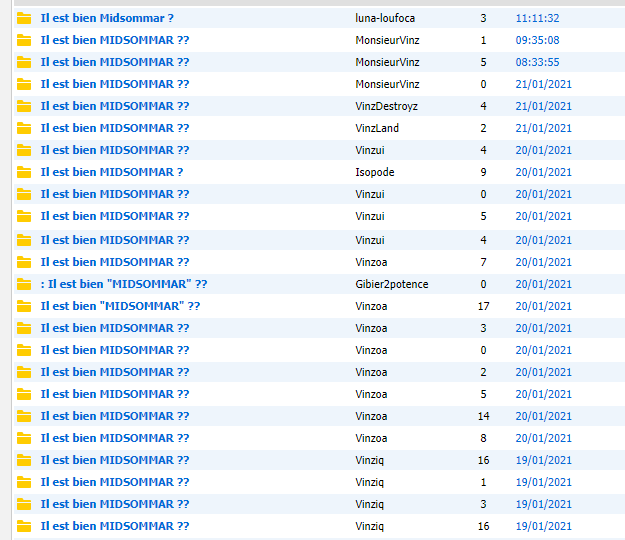Open Vinzoa's MIDSOMMAR topic title with 7 replies
The height and width of the screenshot is (540, 625).
(115, 262)
